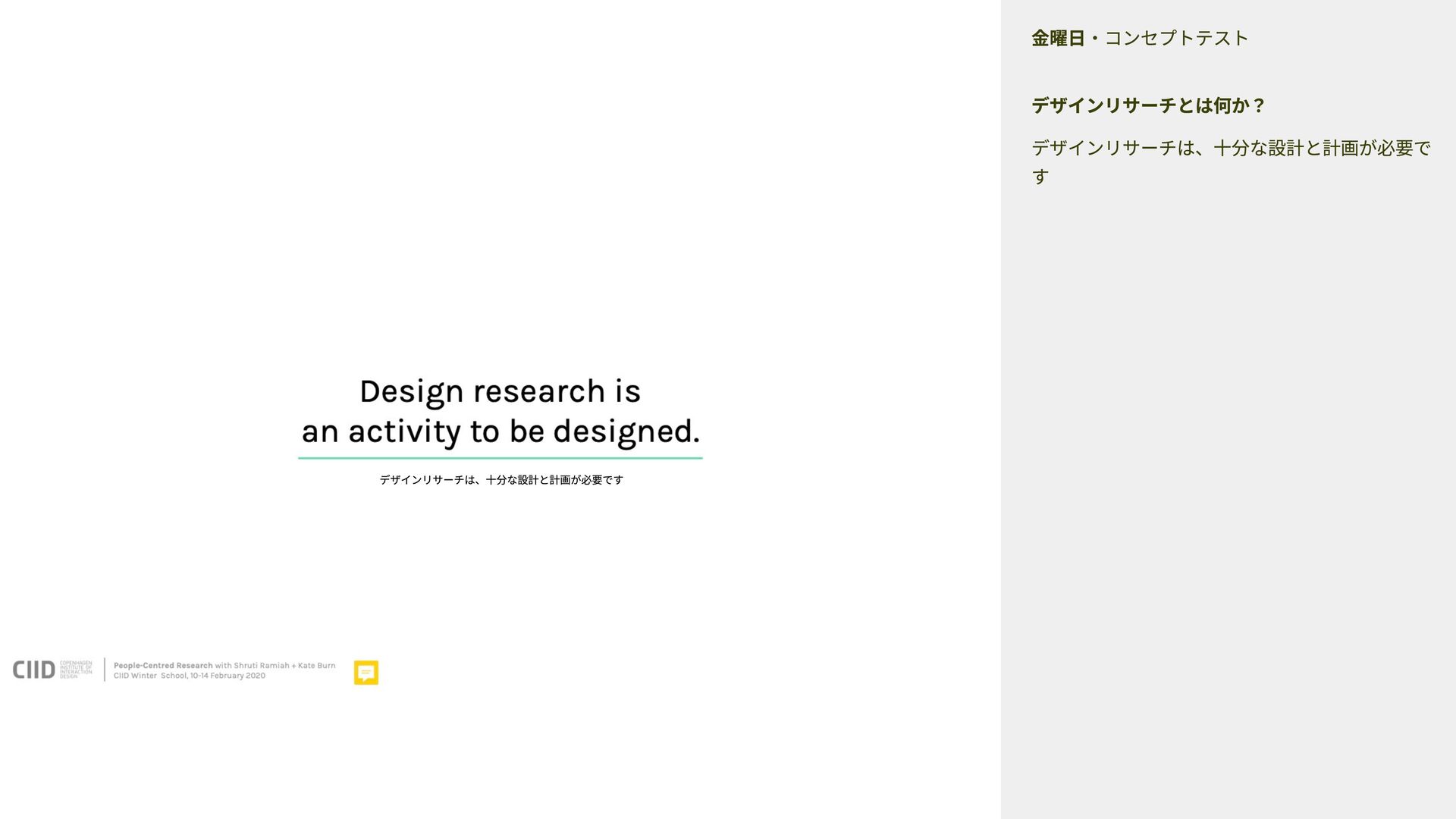Click blank white area above slide title
The height and width of the screenshot is (819, 1456).
(x=500, y=190)
